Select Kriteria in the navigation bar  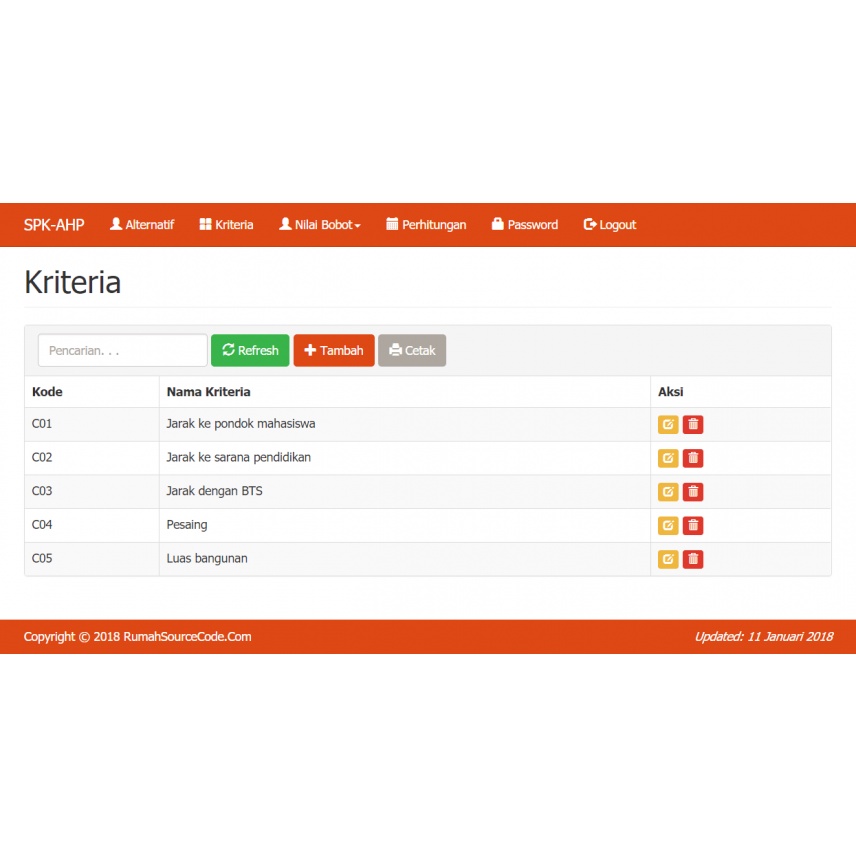coord(226,225)
